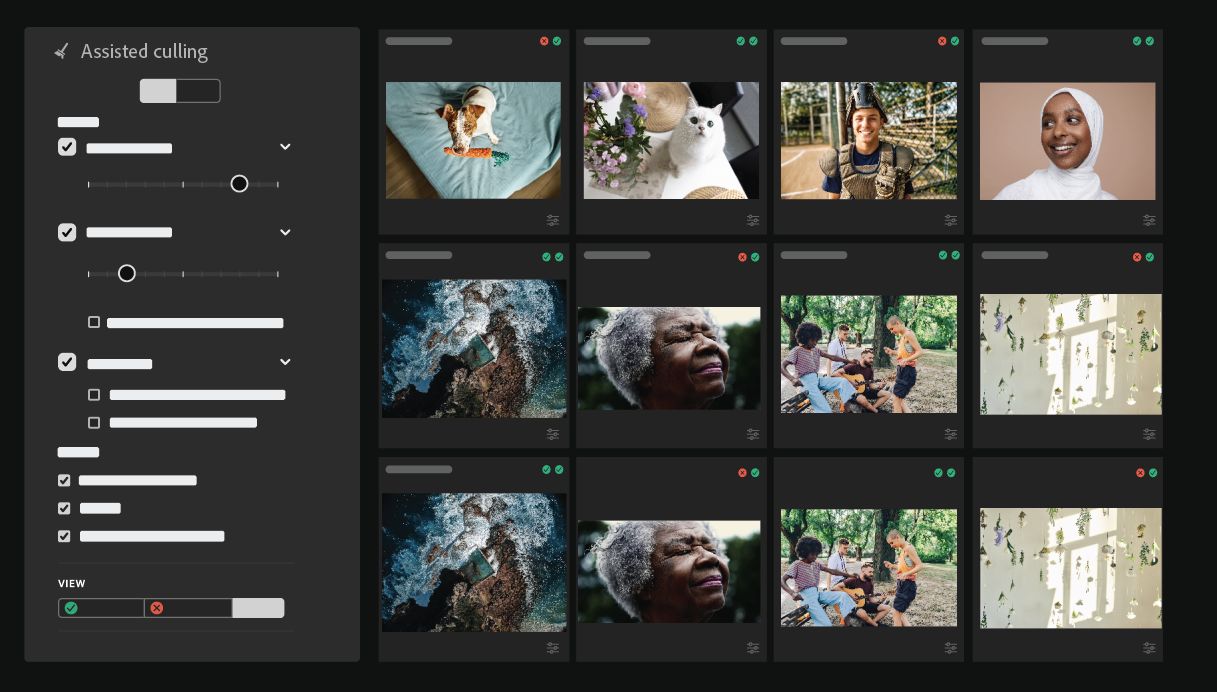Select the smiling baseball catcher photo
Viewport: 1217px width, 692px height.
pos(868,140)
